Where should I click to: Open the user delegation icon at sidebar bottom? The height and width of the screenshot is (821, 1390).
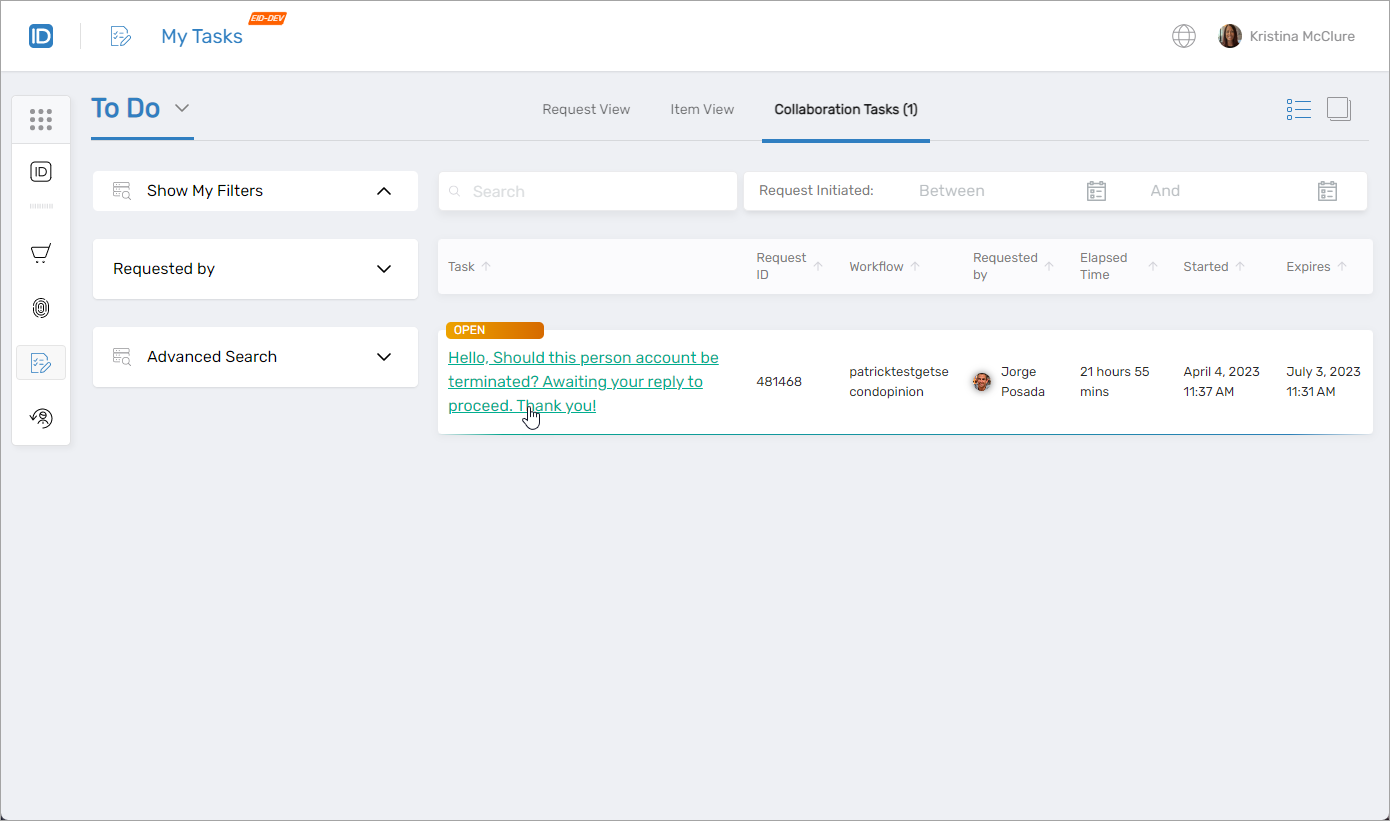[40, 418]
